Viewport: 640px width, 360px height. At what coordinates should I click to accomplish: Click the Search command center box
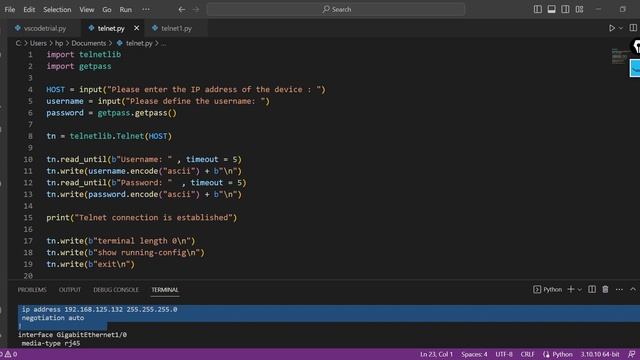pos(336,9)
